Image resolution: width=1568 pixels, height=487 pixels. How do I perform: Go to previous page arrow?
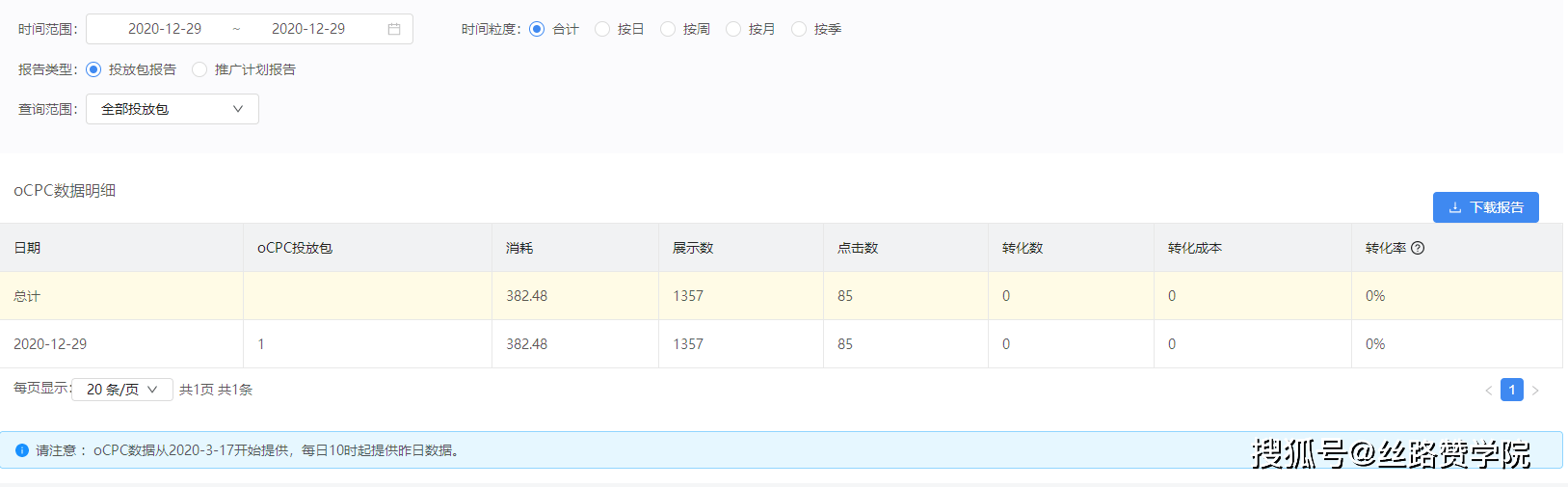pos(1489,391)
